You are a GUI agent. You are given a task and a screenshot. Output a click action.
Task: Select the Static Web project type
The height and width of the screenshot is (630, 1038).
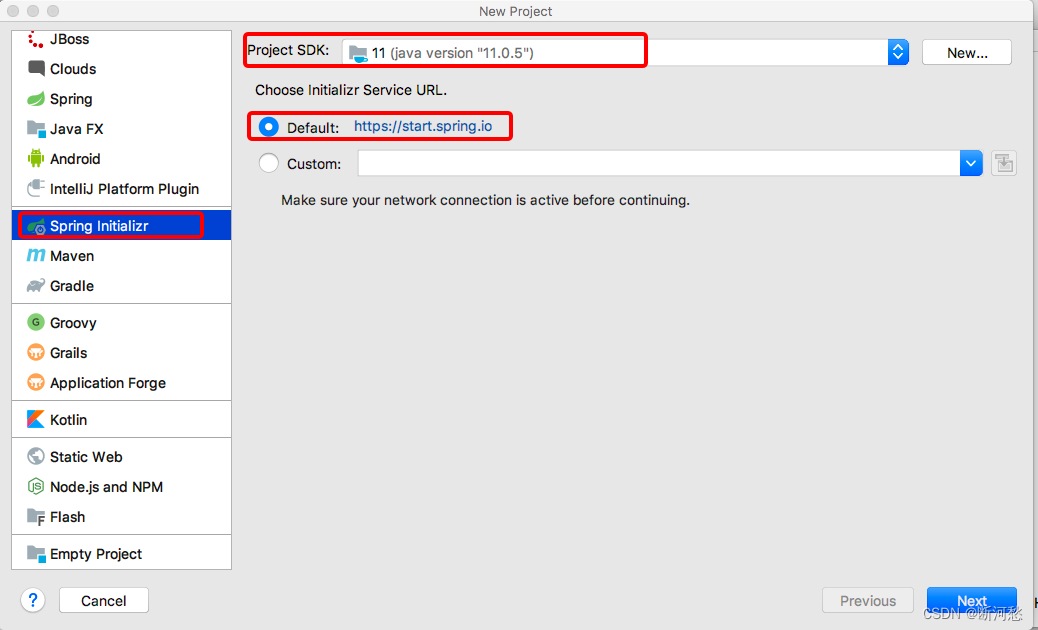coord(86,456)
